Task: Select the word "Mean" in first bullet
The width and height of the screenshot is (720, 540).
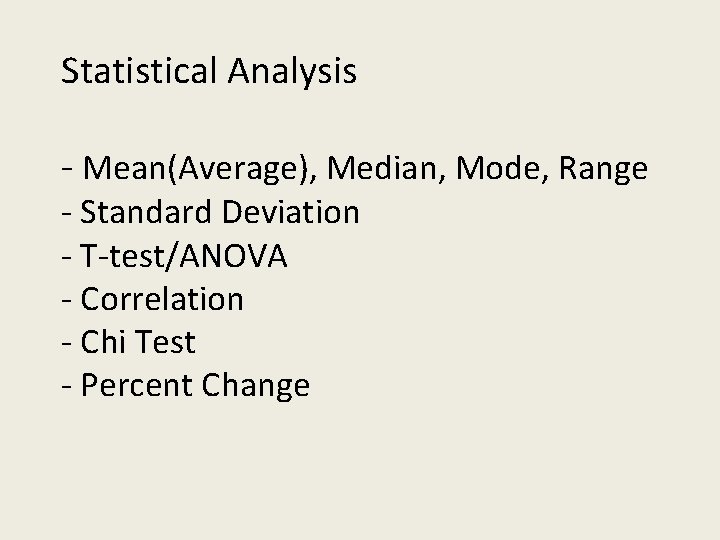Action: click(116, 169)
